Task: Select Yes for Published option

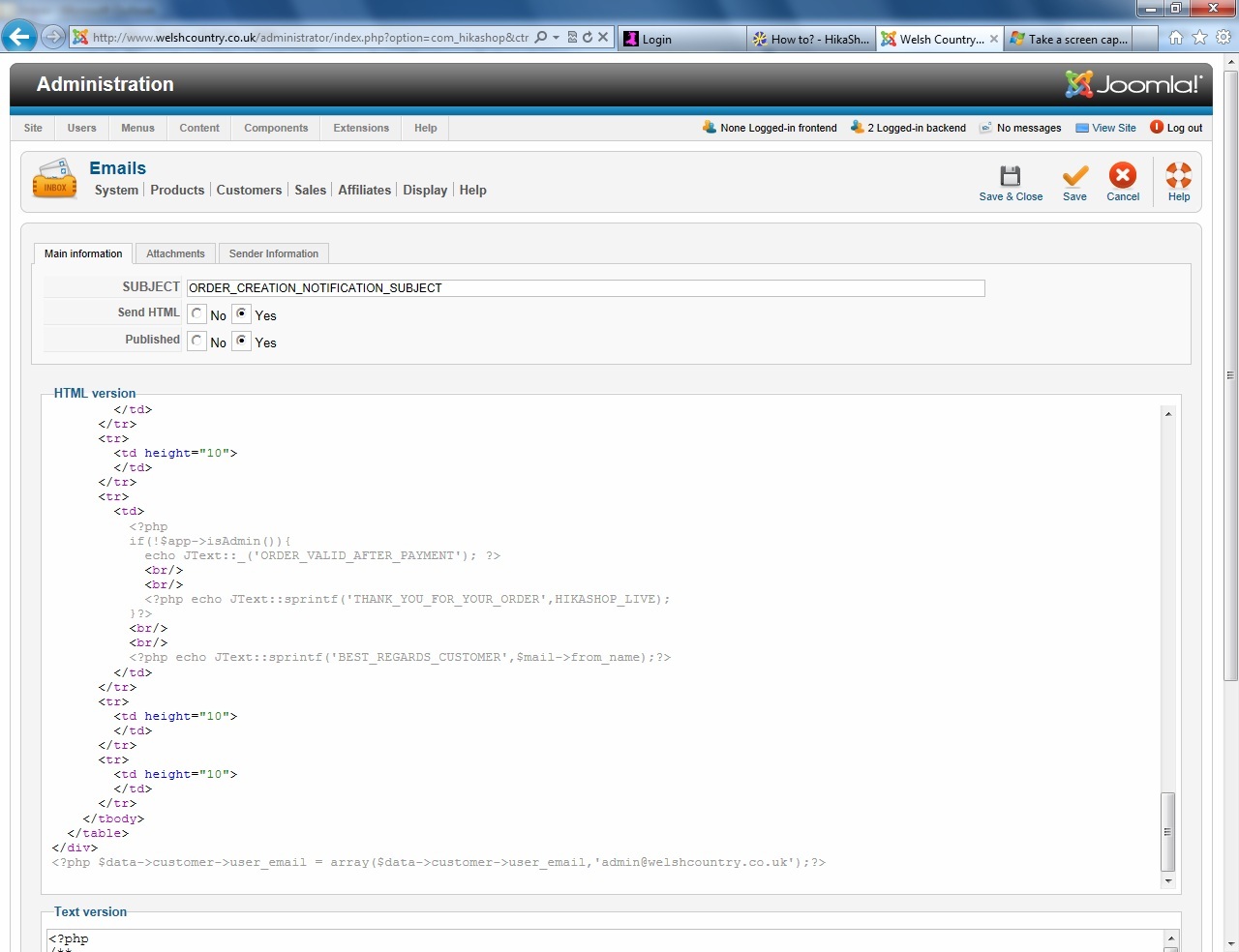Action: (242, 342)
